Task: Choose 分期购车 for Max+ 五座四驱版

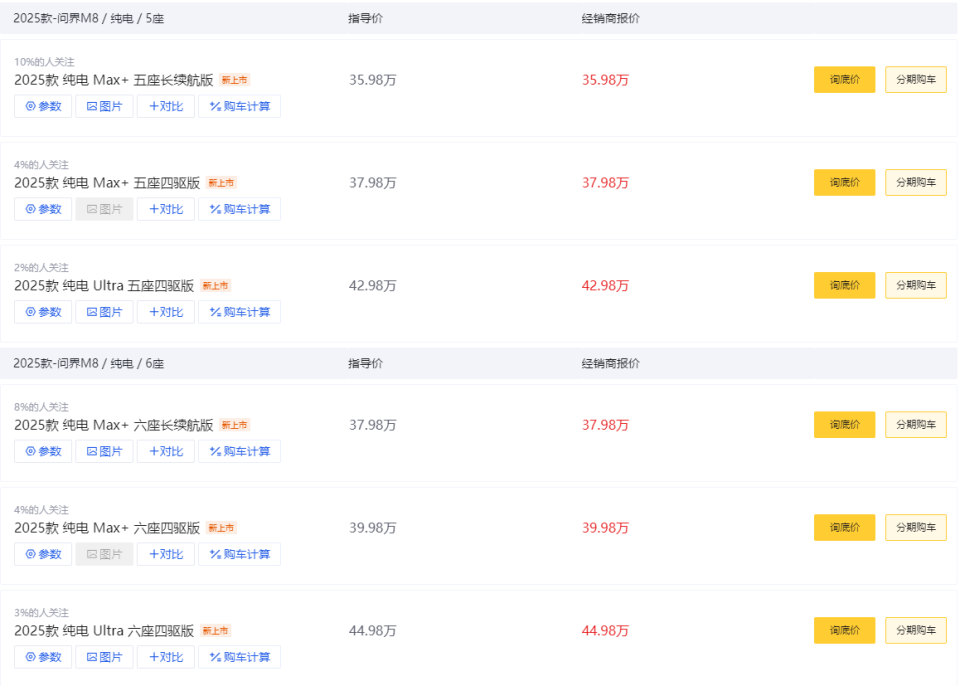Action: click(x=916, y=183)
